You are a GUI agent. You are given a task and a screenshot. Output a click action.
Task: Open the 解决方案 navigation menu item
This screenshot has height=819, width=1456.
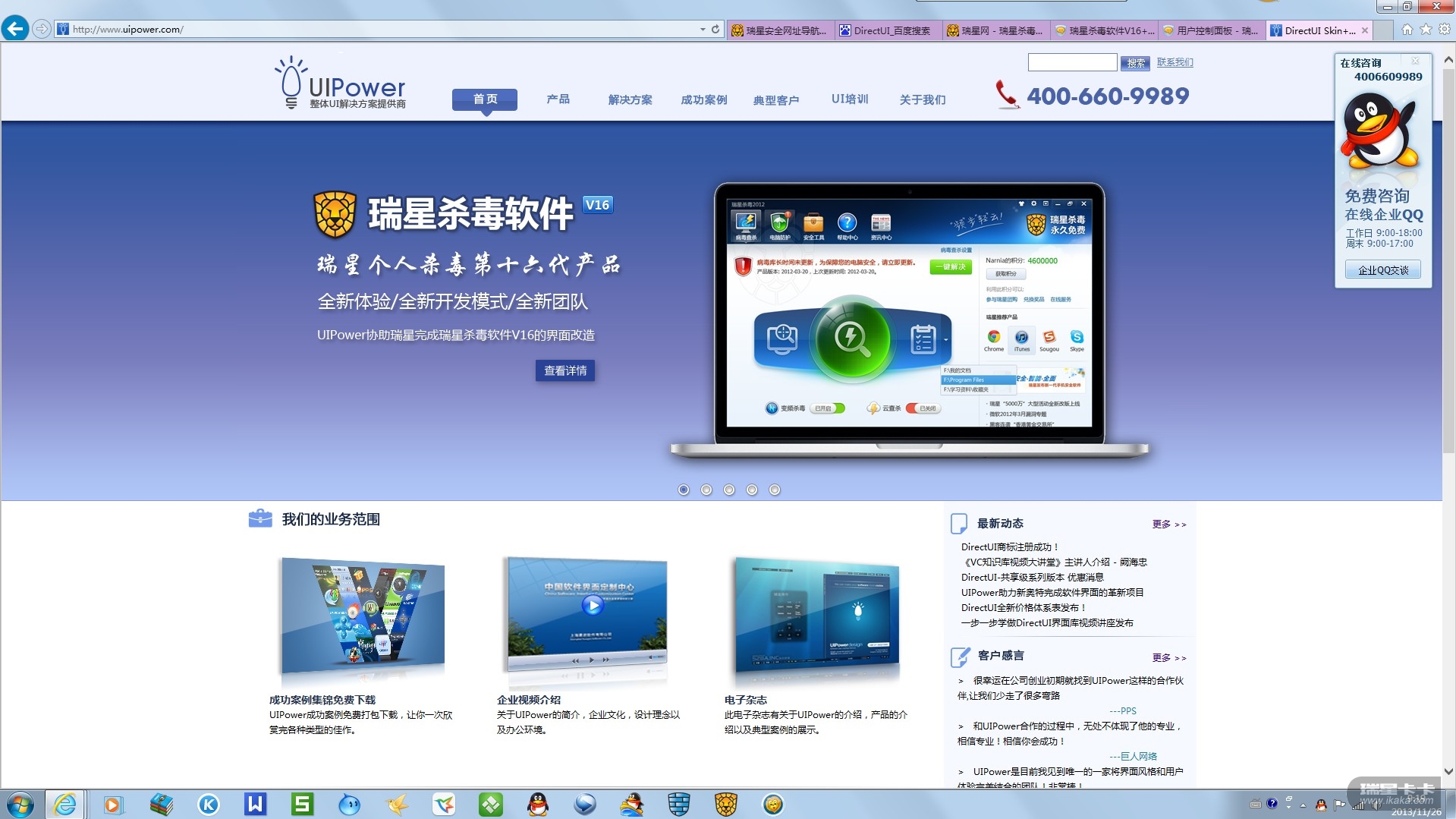click(x=630, y=99)
